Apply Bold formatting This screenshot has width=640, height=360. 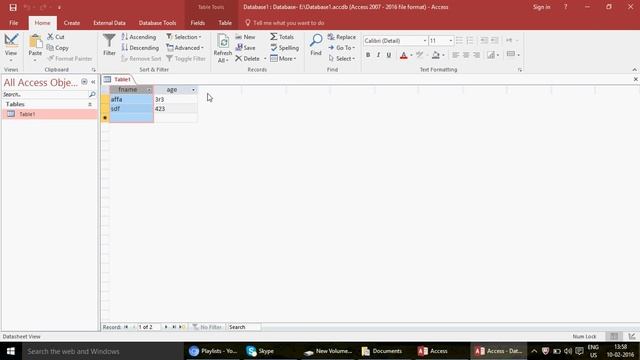click(x=368, y=55)
